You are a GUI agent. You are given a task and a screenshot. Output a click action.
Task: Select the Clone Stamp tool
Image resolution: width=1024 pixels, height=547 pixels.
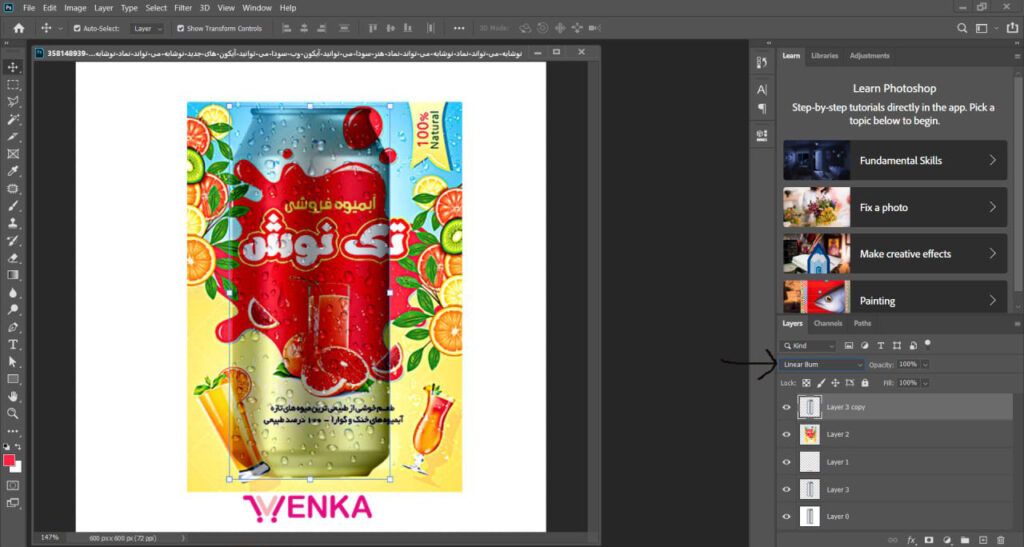(12, 223)
